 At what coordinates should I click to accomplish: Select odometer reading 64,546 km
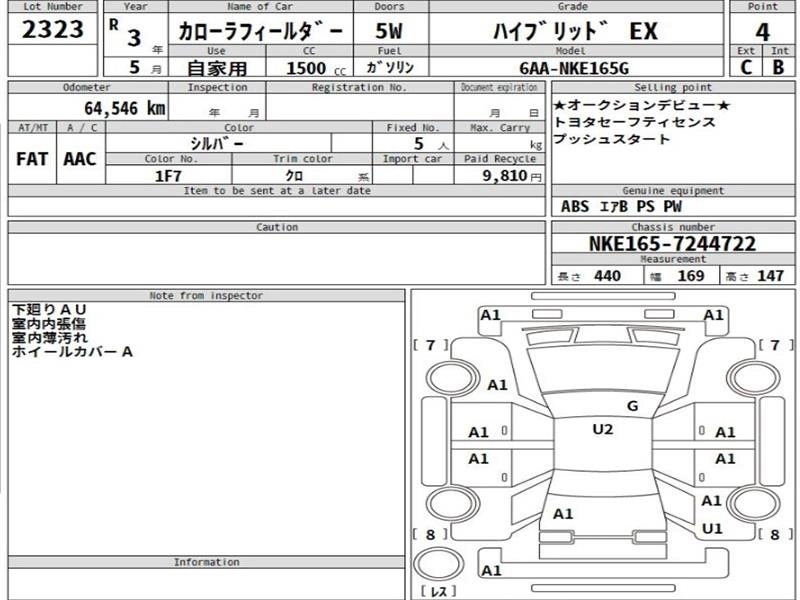124,108
